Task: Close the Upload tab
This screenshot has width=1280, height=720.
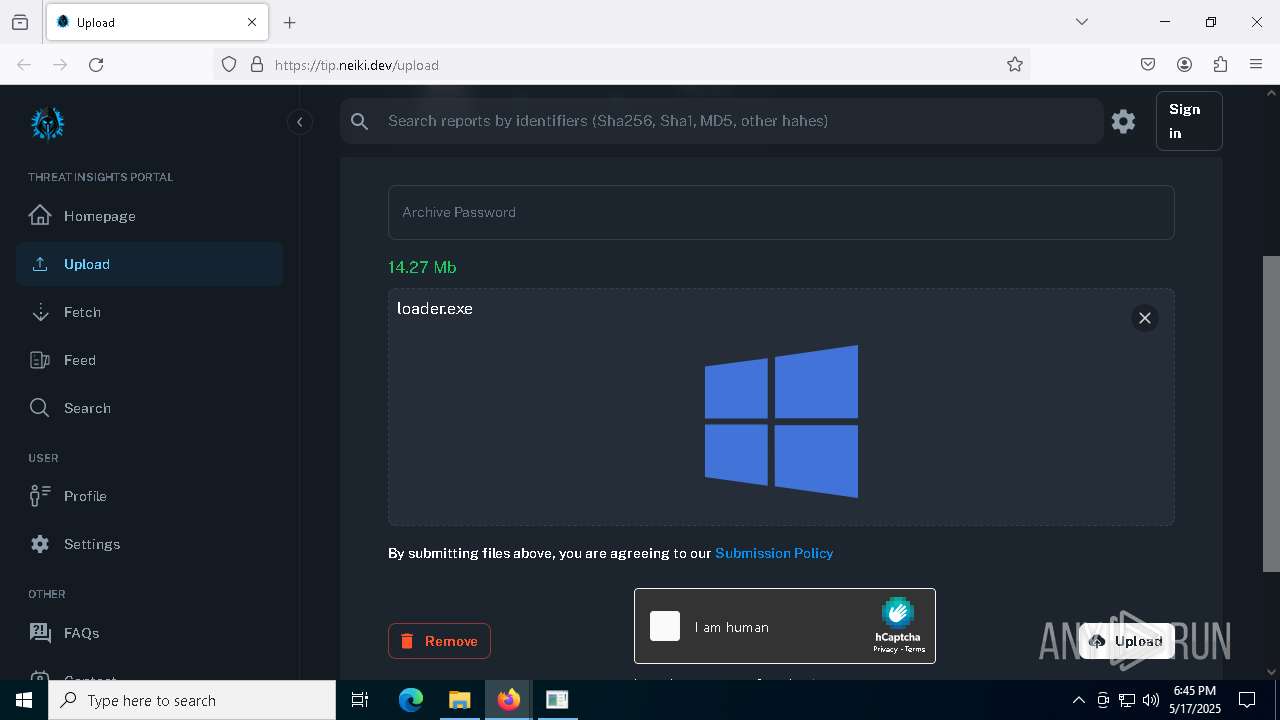Action: (x=252, y=22)
